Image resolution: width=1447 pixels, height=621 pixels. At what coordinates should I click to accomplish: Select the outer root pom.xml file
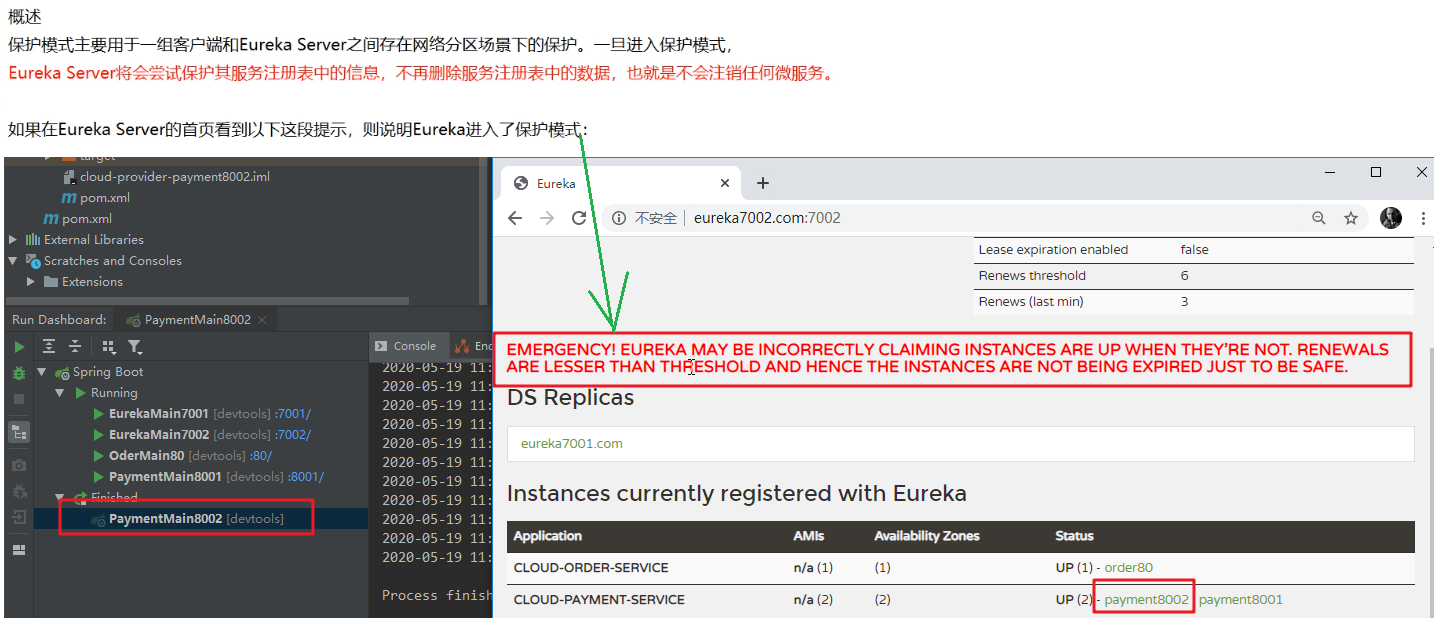point(87,219)
